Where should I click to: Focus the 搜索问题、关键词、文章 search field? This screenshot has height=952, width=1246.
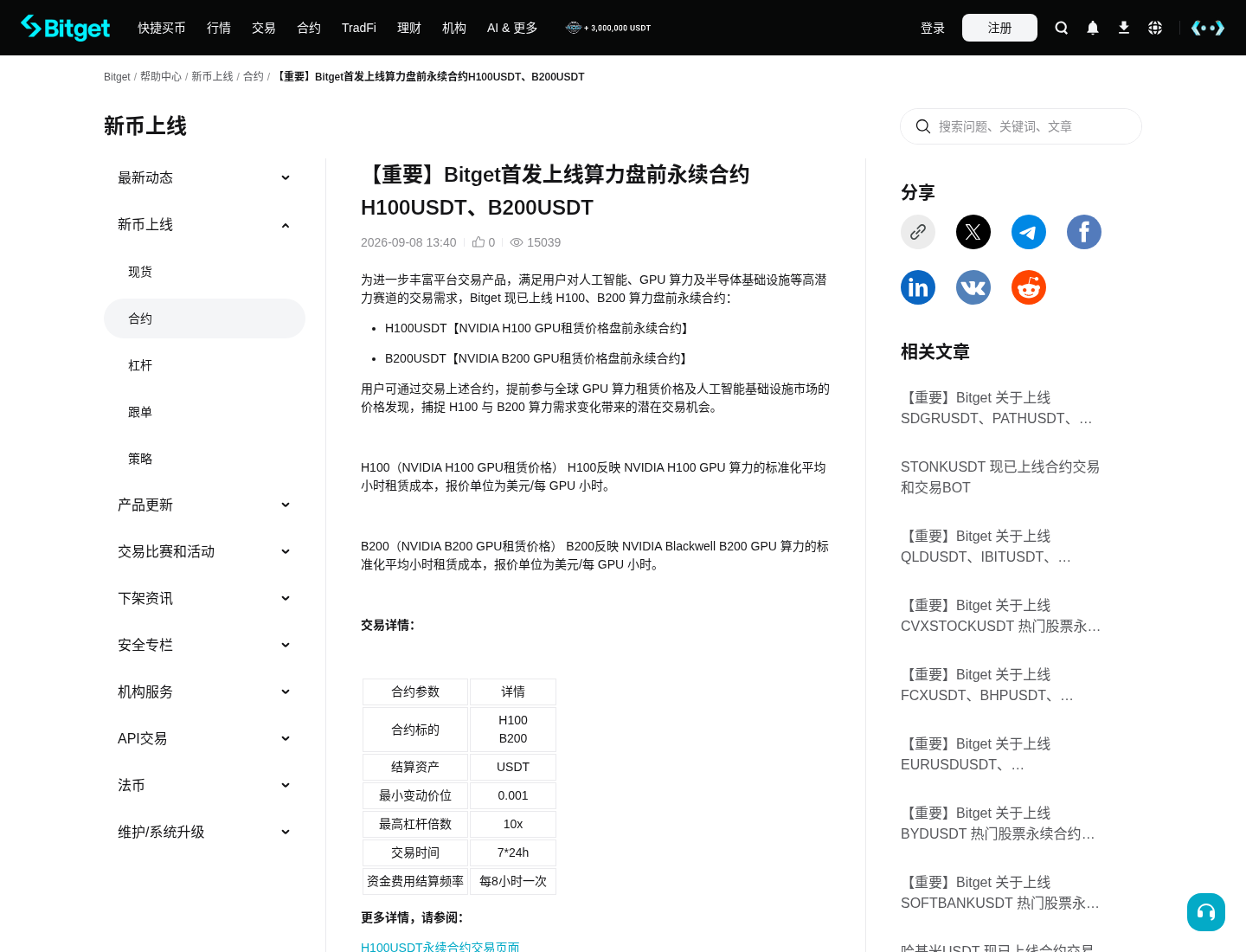1021,126
